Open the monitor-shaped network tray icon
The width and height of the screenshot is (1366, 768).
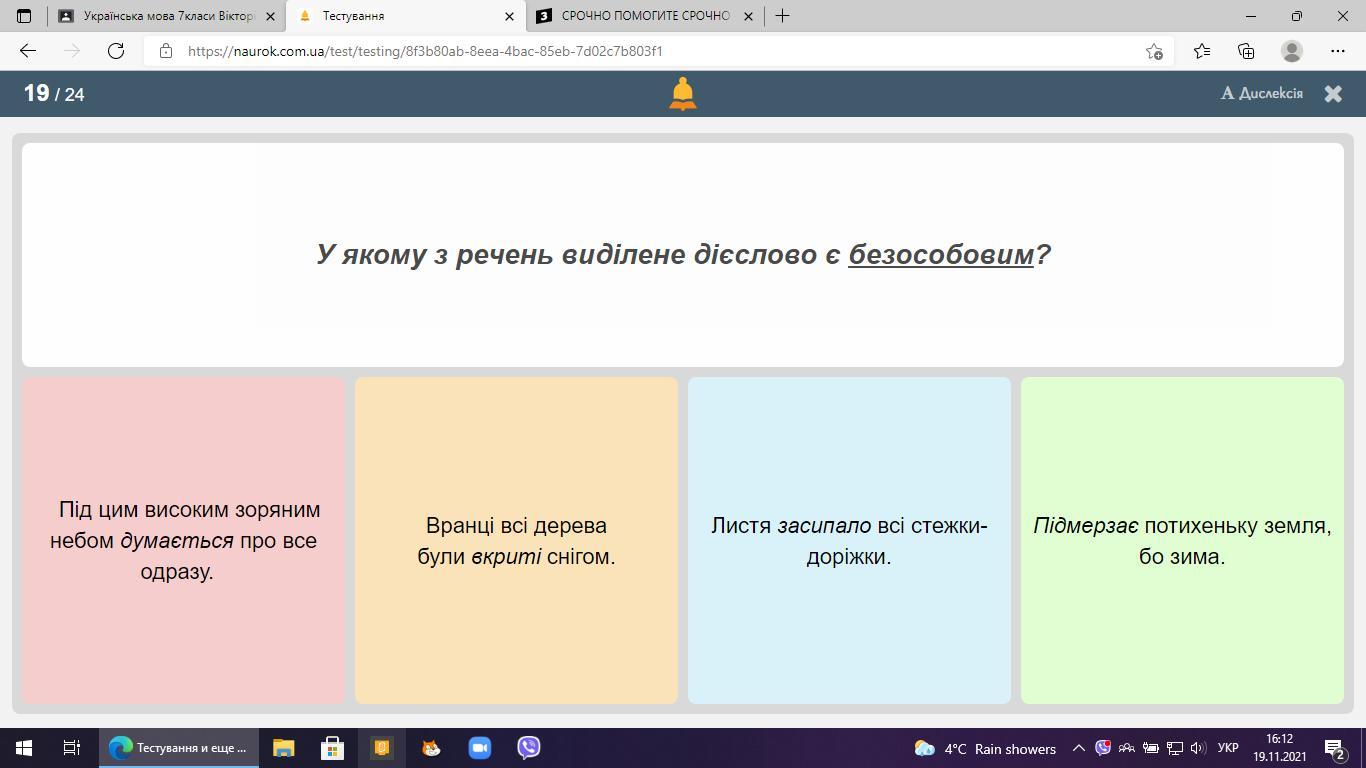pos(1175,748)
